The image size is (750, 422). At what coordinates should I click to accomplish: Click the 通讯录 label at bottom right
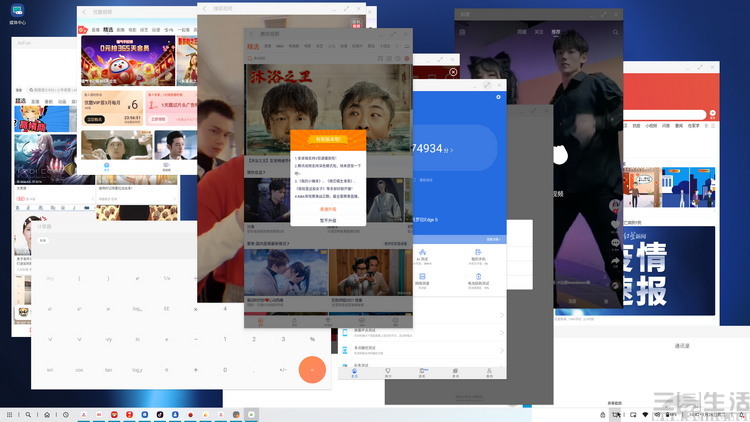click(682, 346)
